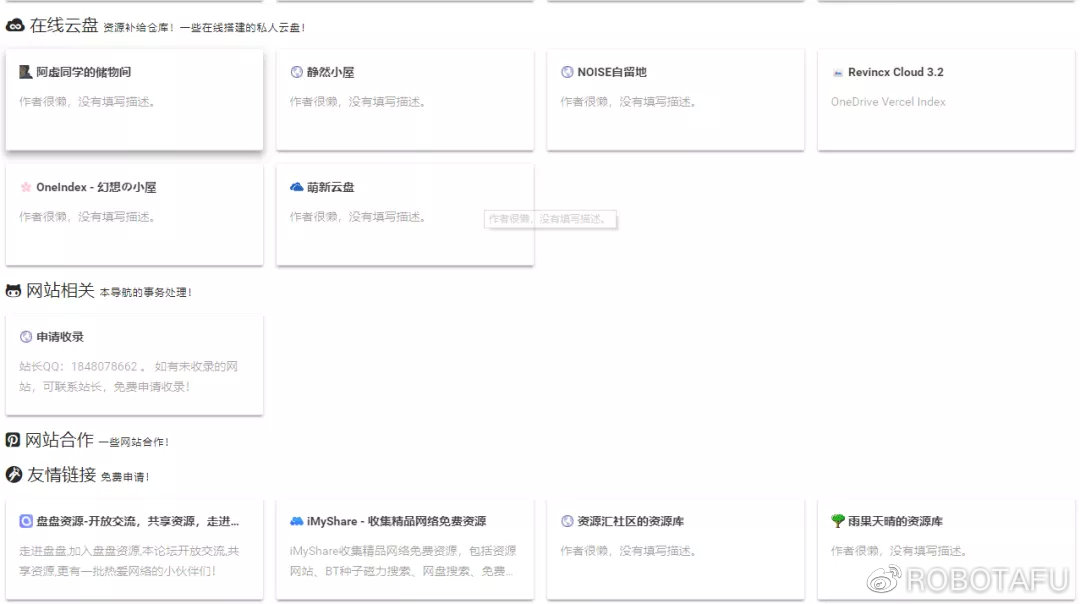Click the globe icon of NOISE自留地

coord(567,72)
